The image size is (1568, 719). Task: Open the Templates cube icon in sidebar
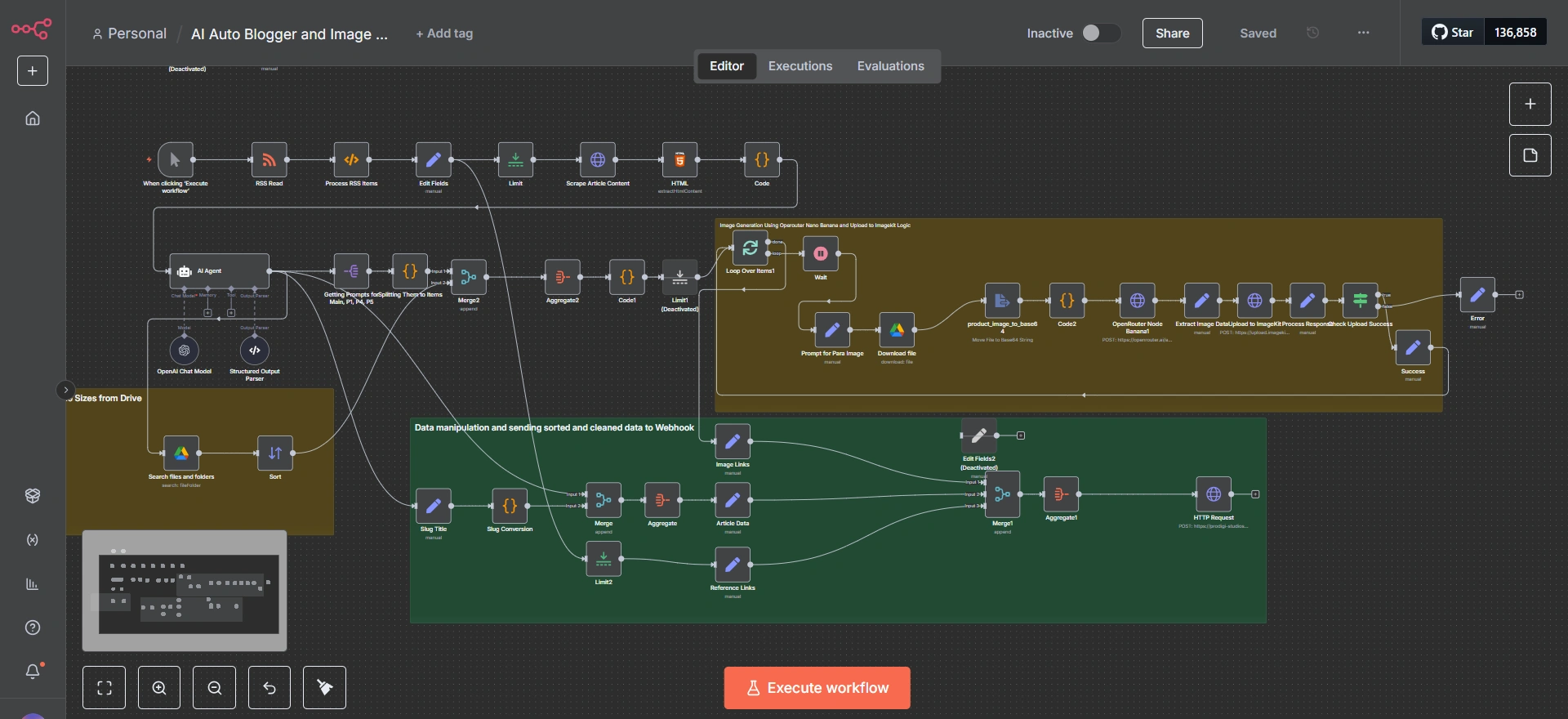pyautogui.click(x=33, y=496)
